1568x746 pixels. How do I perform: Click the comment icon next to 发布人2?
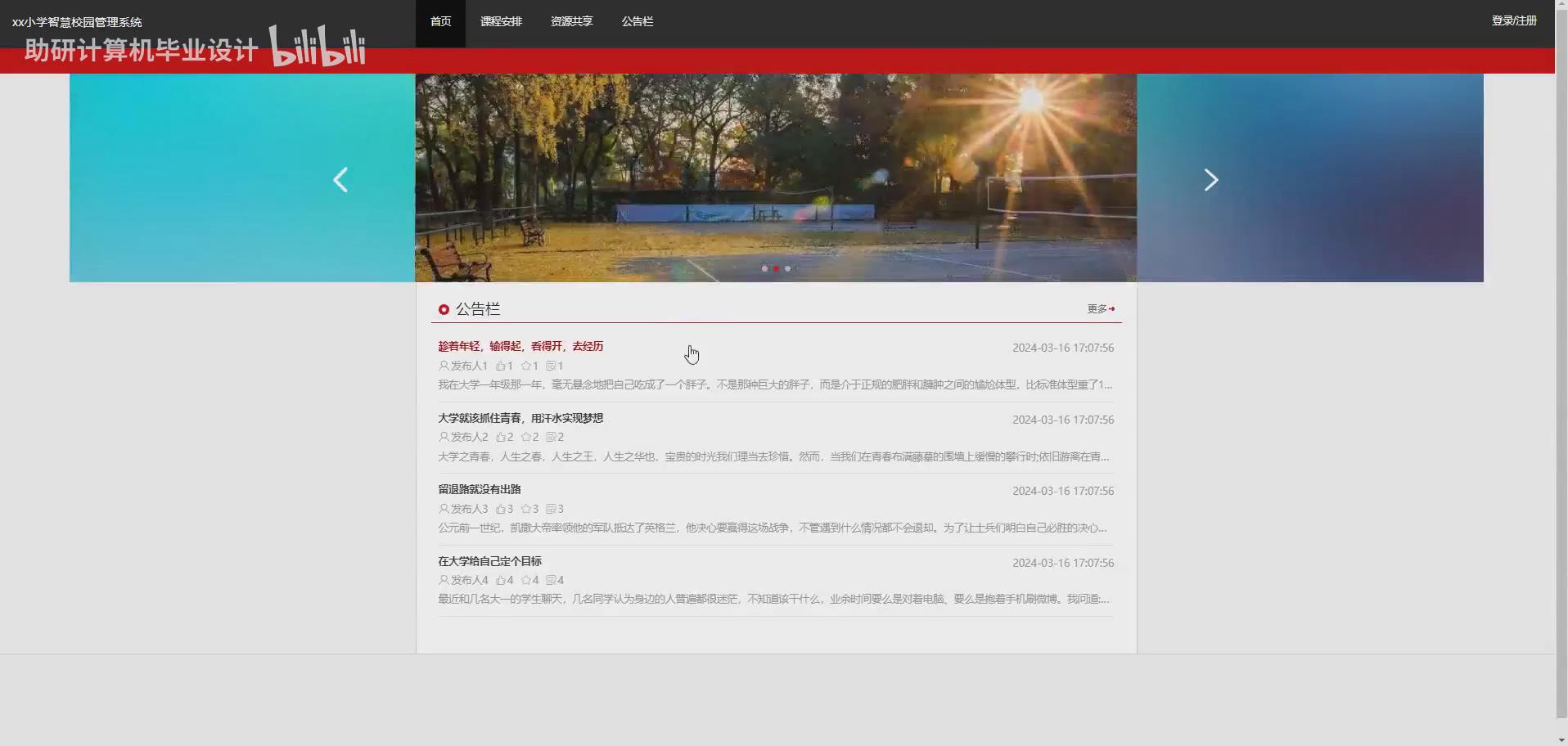[x=551, y=437]
